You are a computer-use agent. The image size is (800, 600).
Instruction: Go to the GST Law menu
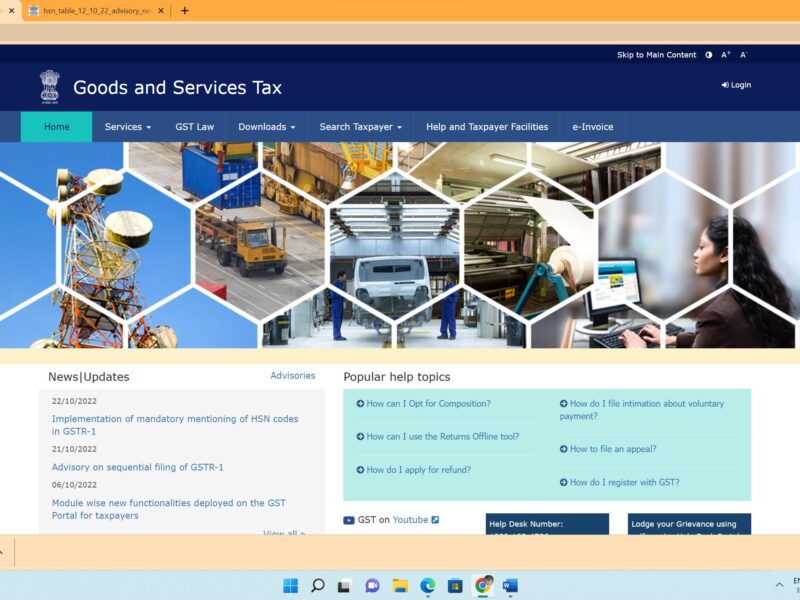click(x=194, y=127)
